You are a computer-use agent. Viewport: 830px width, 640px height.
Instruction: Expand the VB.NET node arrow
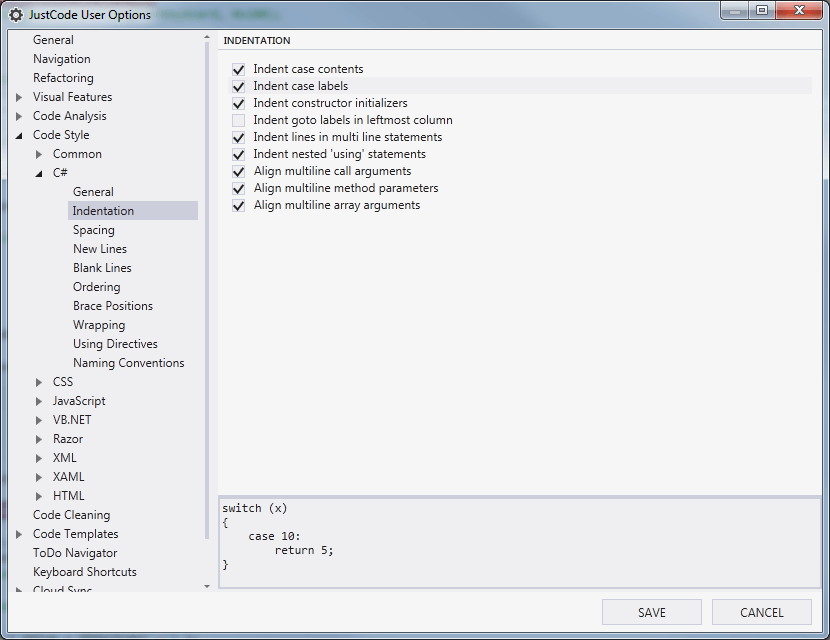pos(39,420)
